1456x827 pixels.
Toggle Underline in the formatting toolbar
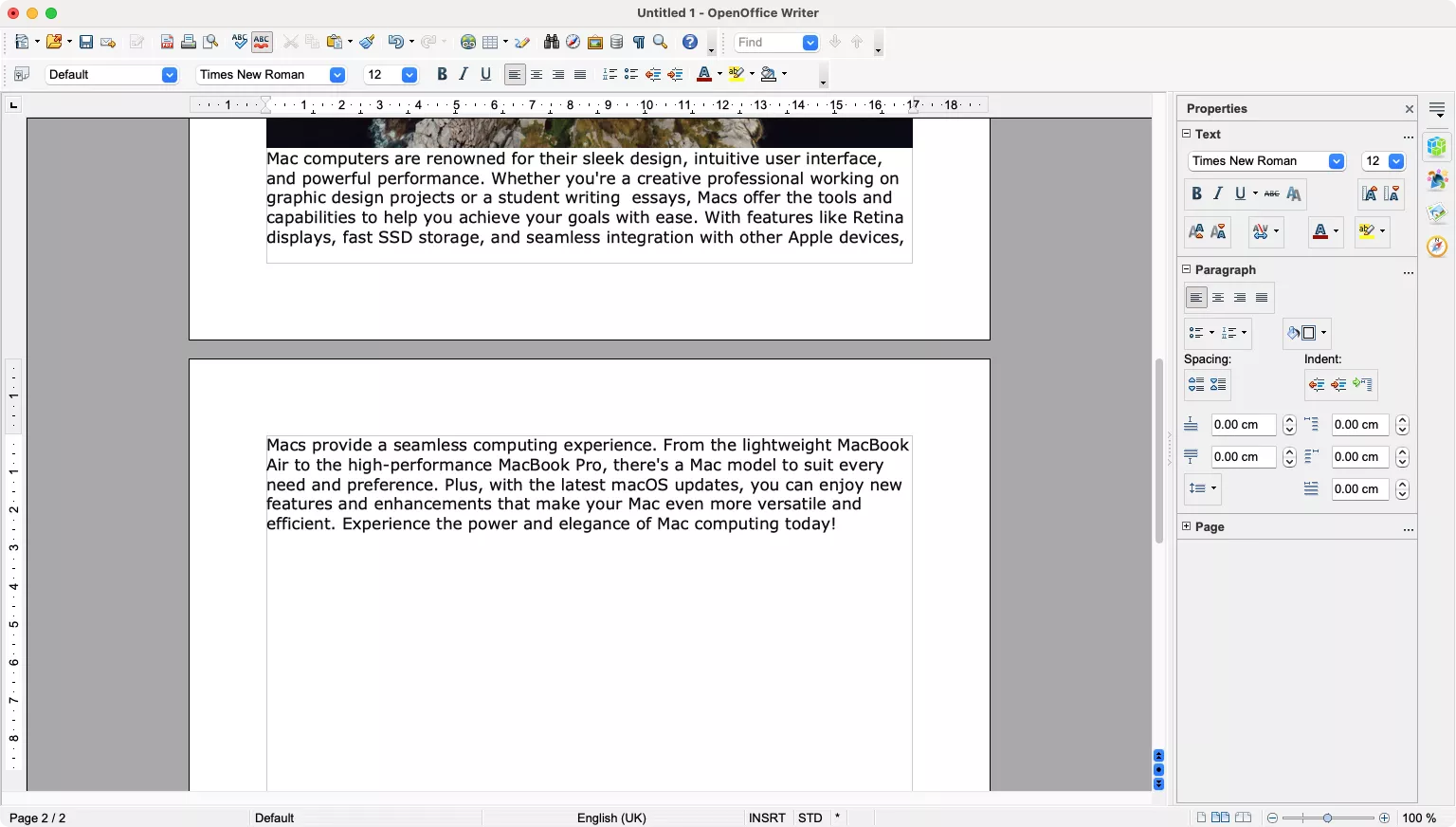(x=485, y=74)
